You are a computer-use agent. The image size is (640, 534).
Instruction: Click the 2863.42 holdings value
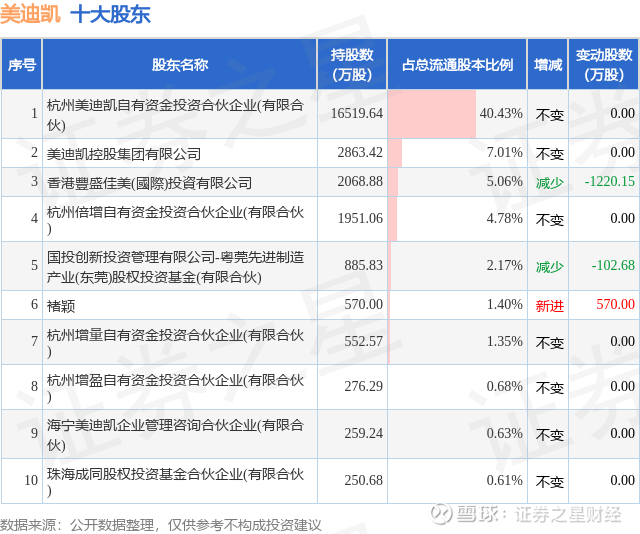coord(360,152)
